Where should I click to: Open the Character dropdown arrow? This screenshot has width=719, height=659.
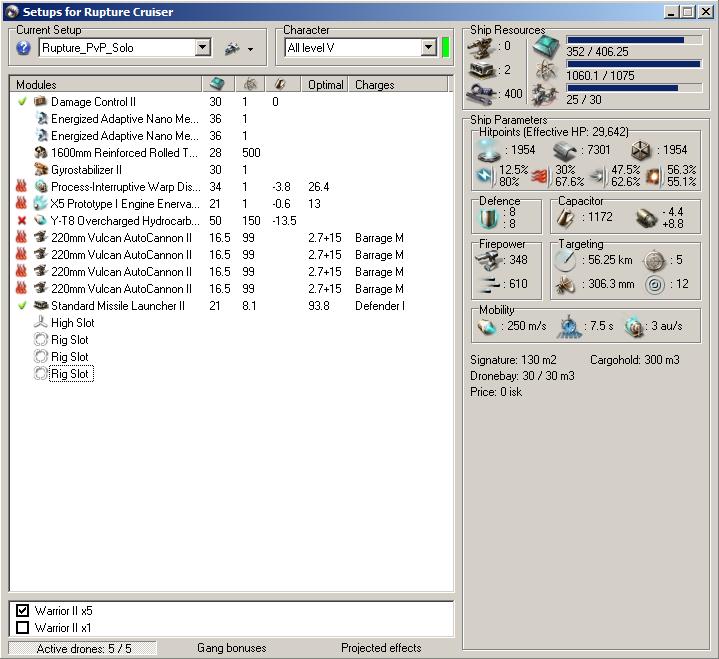tap(428, 47)
